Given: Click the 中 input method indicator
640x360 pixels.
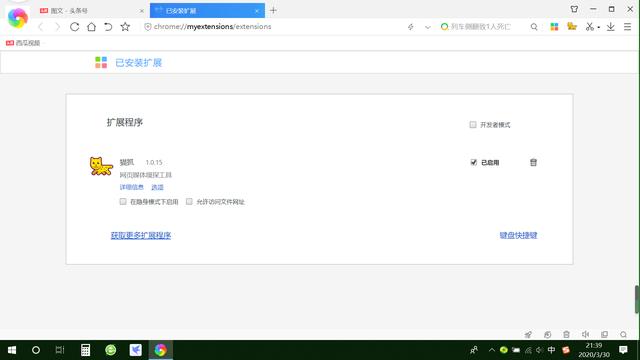Looking at the screenshot, I should pos(551,350).
